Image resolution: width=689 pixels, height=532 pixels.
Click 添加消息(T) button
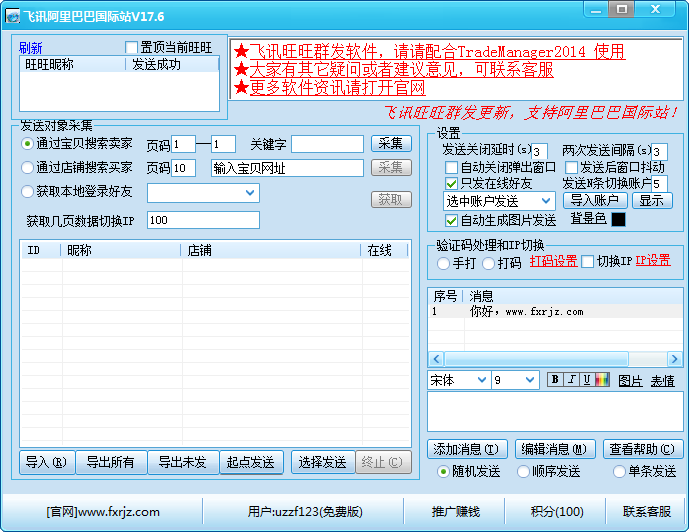coord(467,449)
